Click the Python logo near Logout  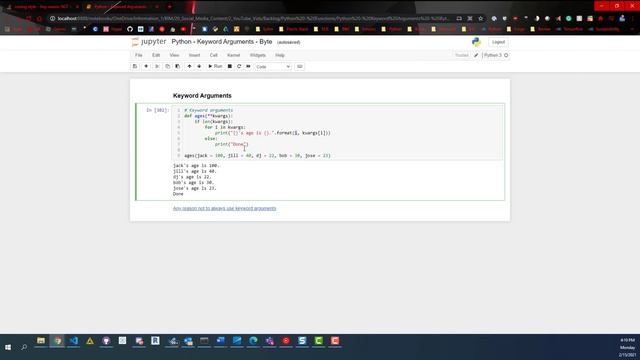coord(476,42)
